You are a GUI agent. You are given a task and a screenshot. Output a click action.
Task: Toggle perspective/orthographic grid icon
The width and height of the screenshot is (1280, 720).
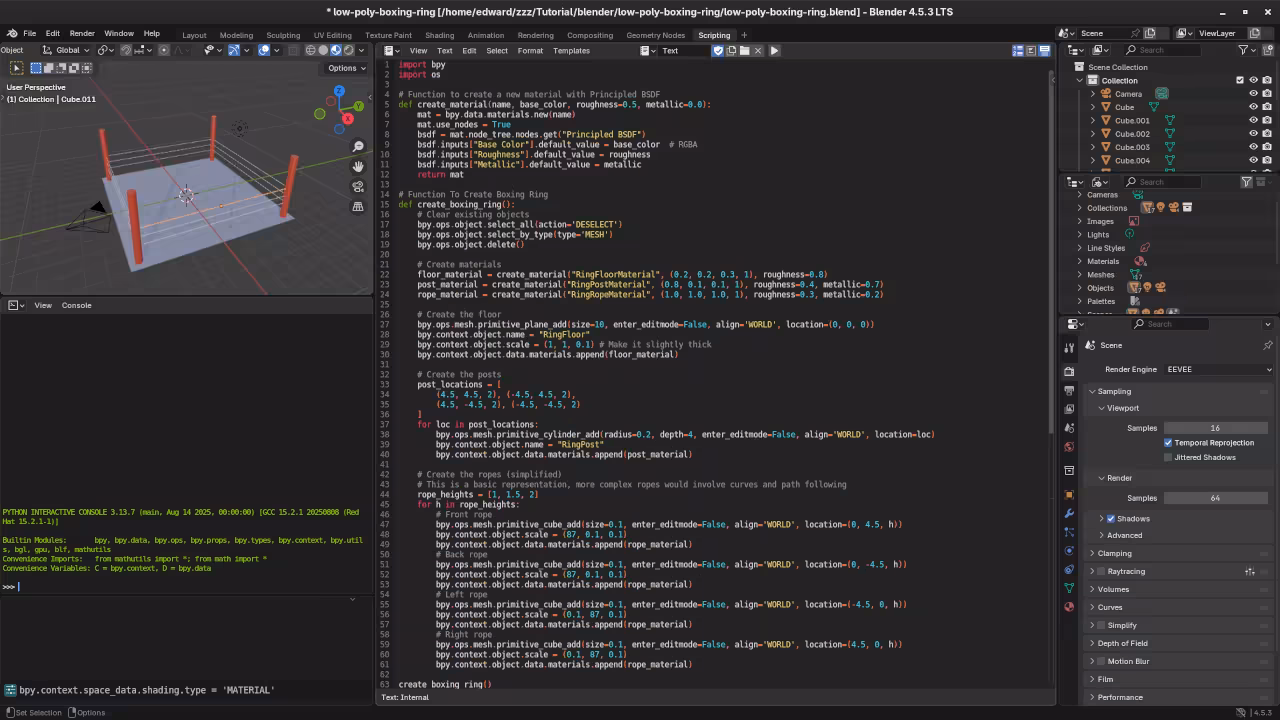pyautogui.click(x=358, y=207)
